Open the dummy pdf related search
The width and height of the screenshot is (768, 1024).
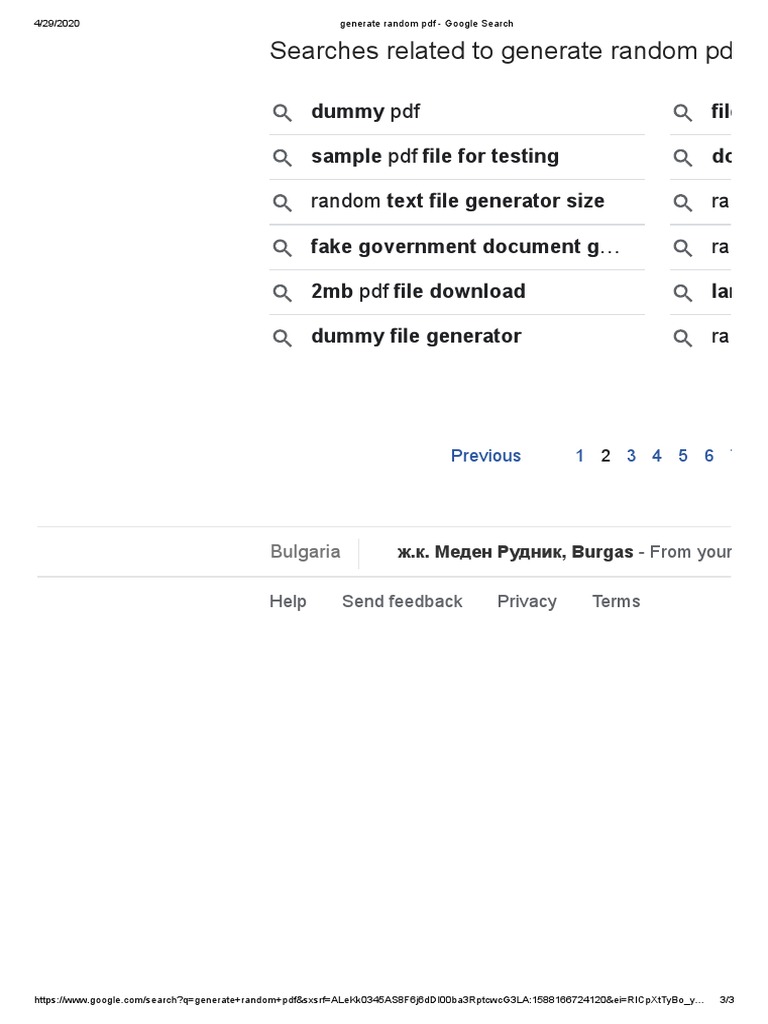365,112
